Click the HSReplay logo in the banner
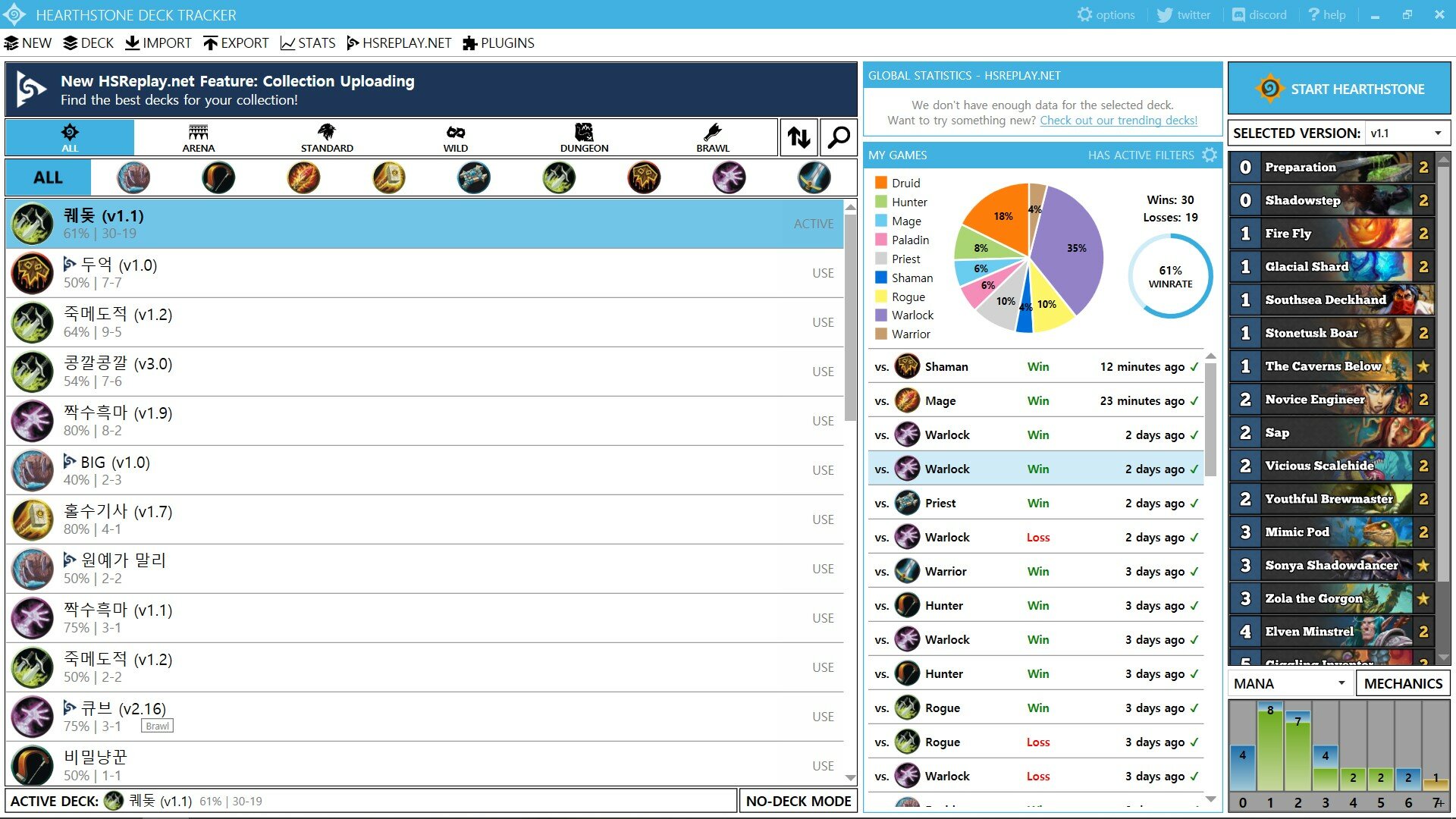The image size is (1456, 819). (x=31, y=89)
